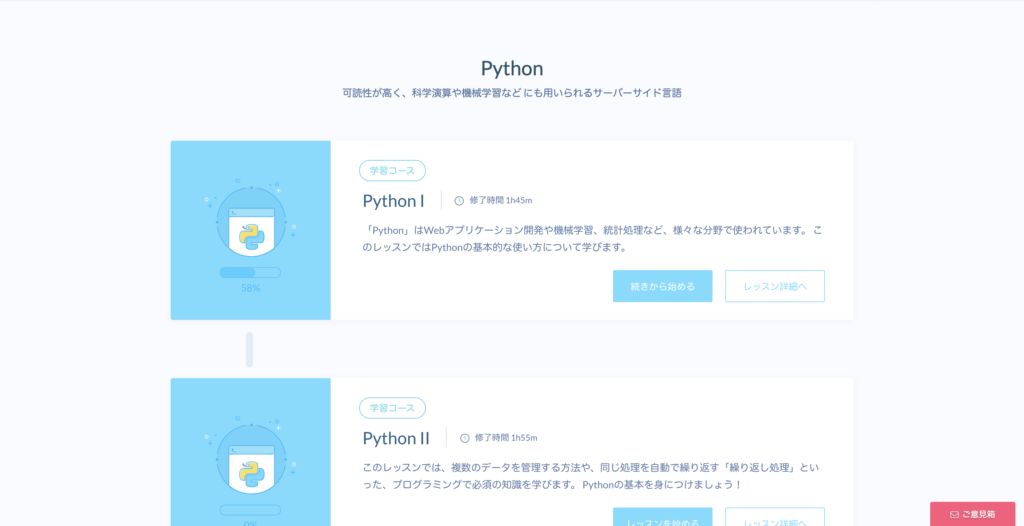Click the 58% label under Python I
The image size is (1024, 526).
pyautogui.click(x=251, y=288)
